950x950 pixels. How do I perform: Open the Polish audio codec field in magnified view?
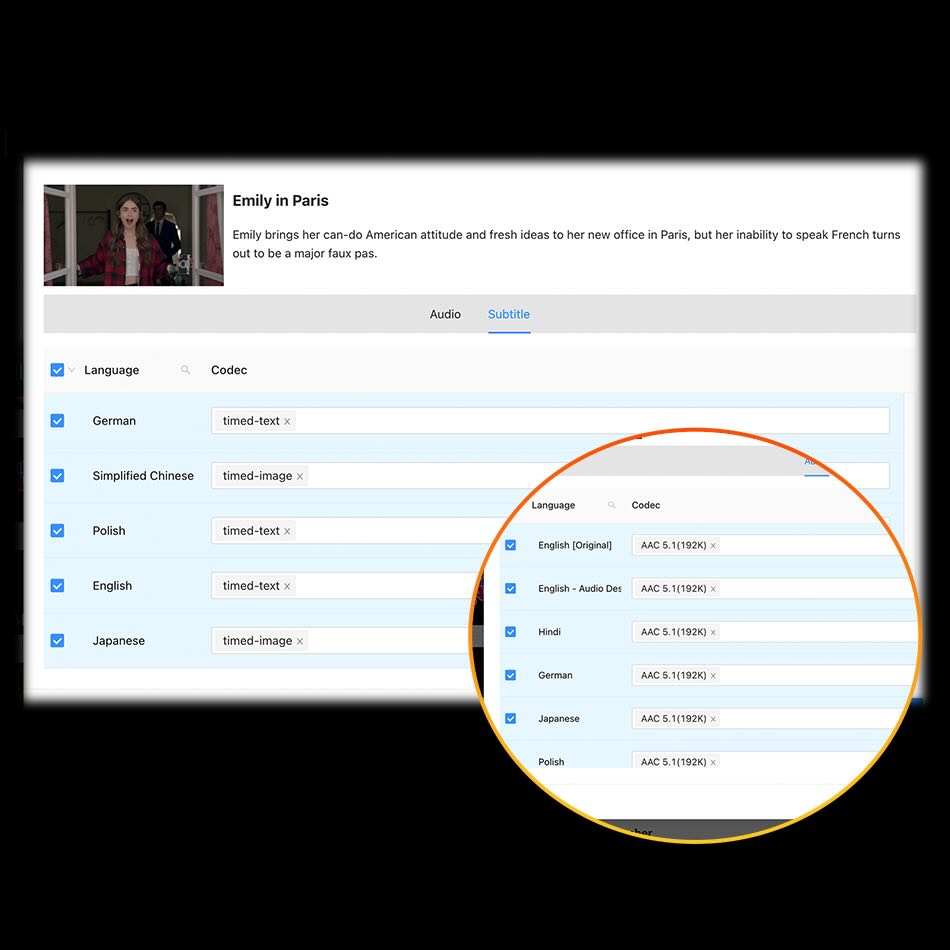pos(757,760)
